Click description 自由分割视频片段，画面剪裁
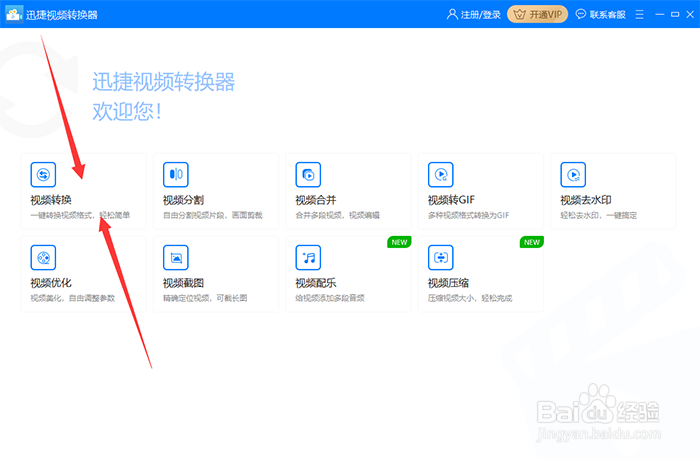This screenshot has width=700, height=459. [x=212, y=215]
